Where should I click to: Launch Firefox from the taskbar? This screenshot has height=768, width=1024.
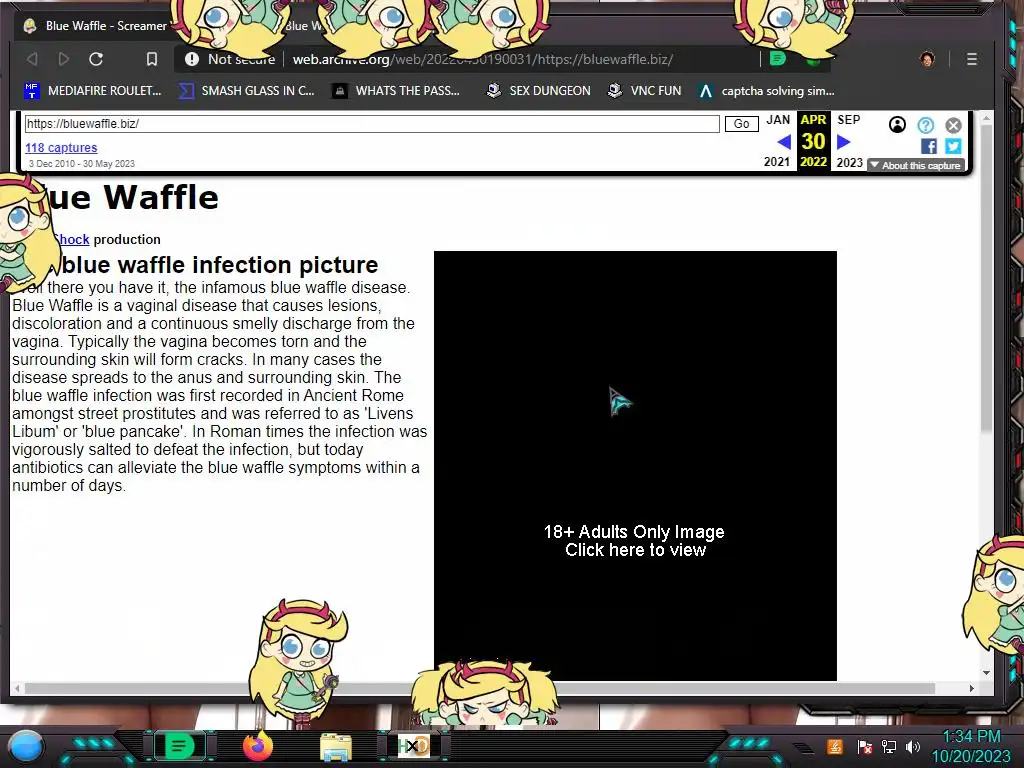tap(257, 746)
